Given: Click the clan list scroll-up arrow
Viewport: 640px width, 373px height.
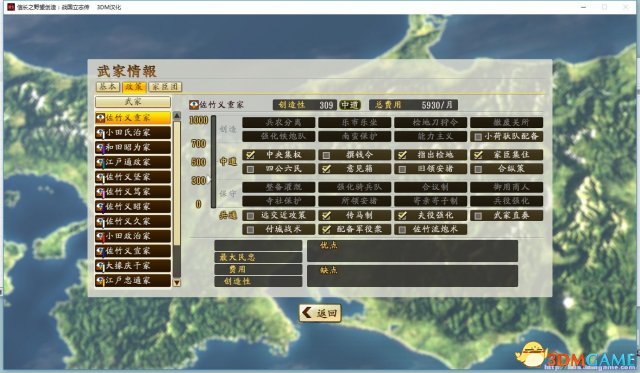Looking at the screenshot, I should pyautogui.click(x=177, y=115).
